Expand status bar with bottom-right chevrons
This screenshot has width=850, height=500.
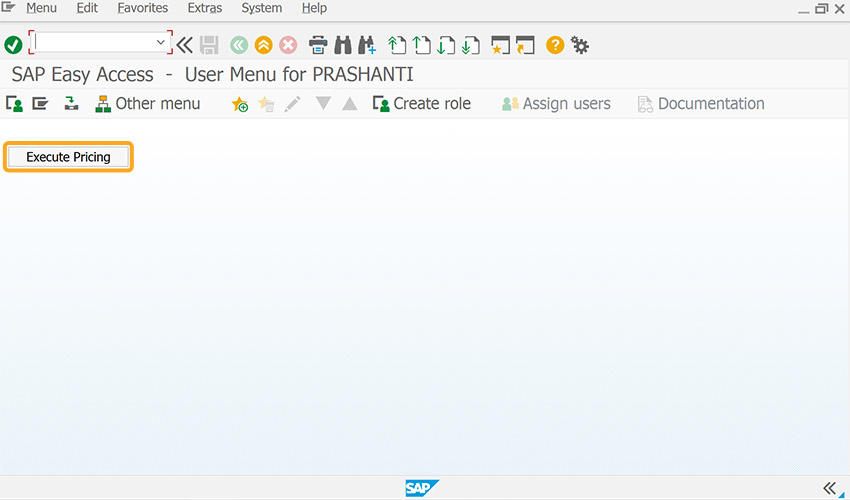(830, 488)
